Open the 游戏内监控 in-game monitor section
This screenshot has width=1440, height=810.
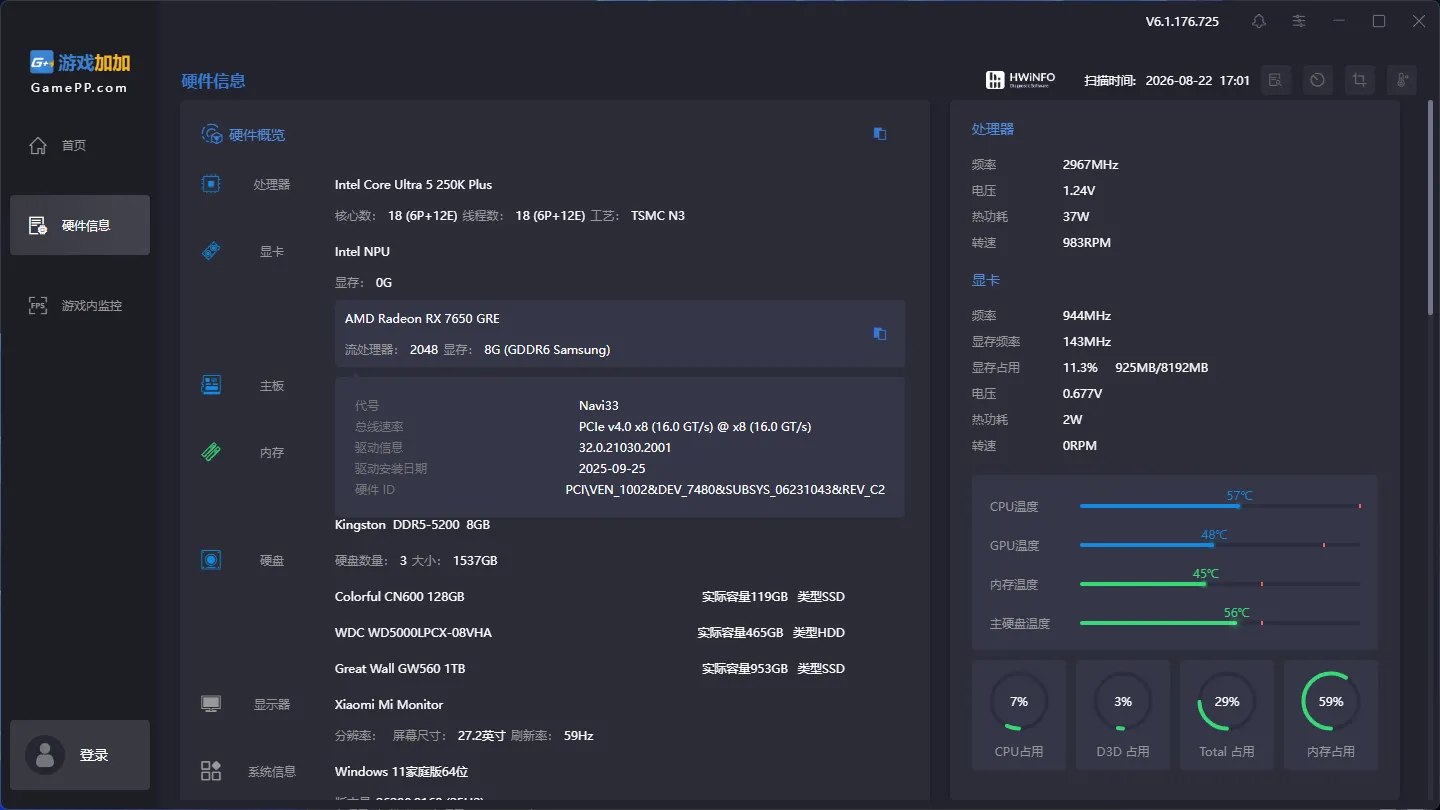click(x=80, y=306)
